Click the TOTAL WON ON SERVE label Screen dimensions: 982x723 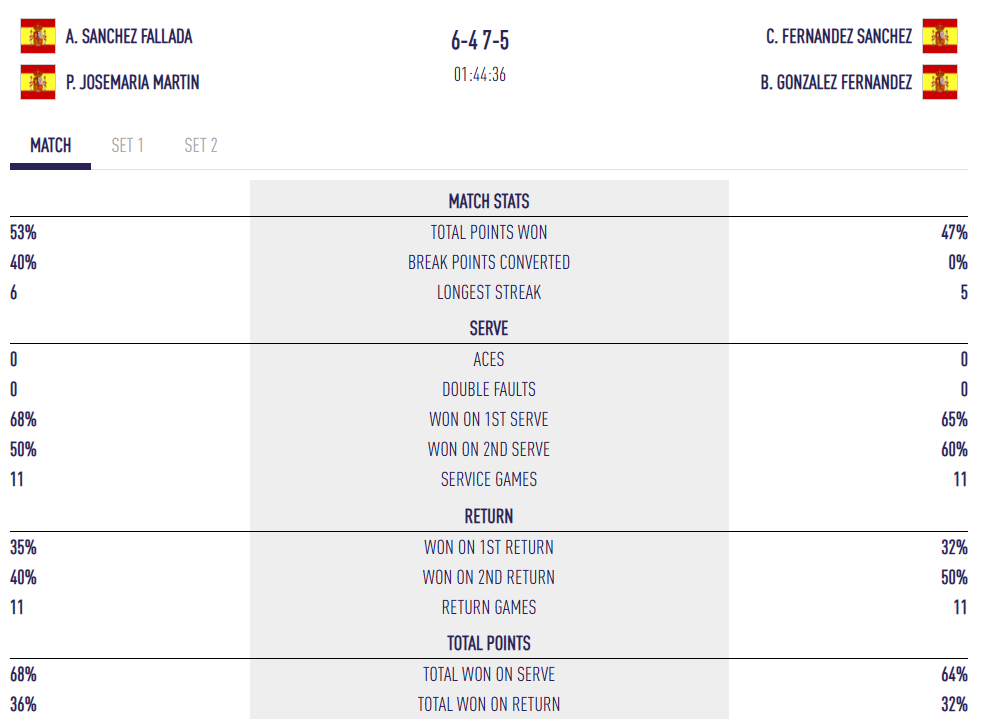489,674
